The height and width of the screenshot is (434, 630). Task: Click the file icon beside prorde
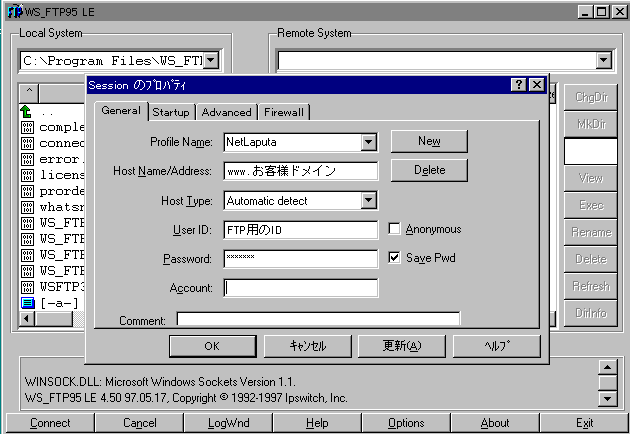27,191
